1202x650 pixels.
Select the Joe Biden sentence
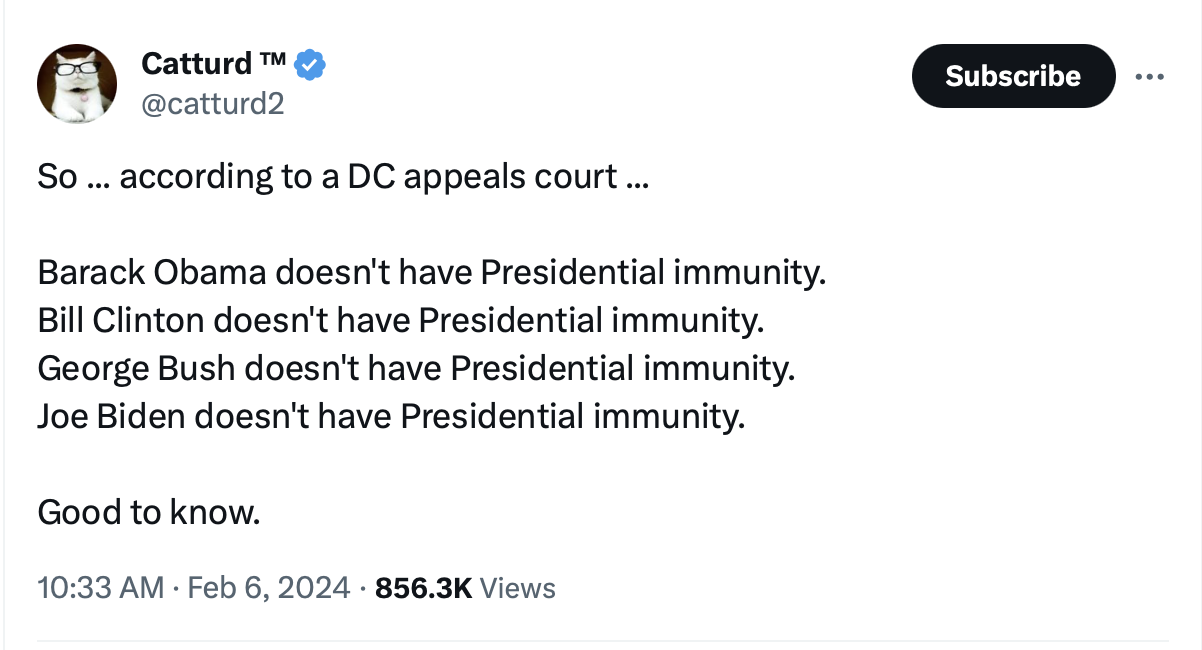(391, 416)
